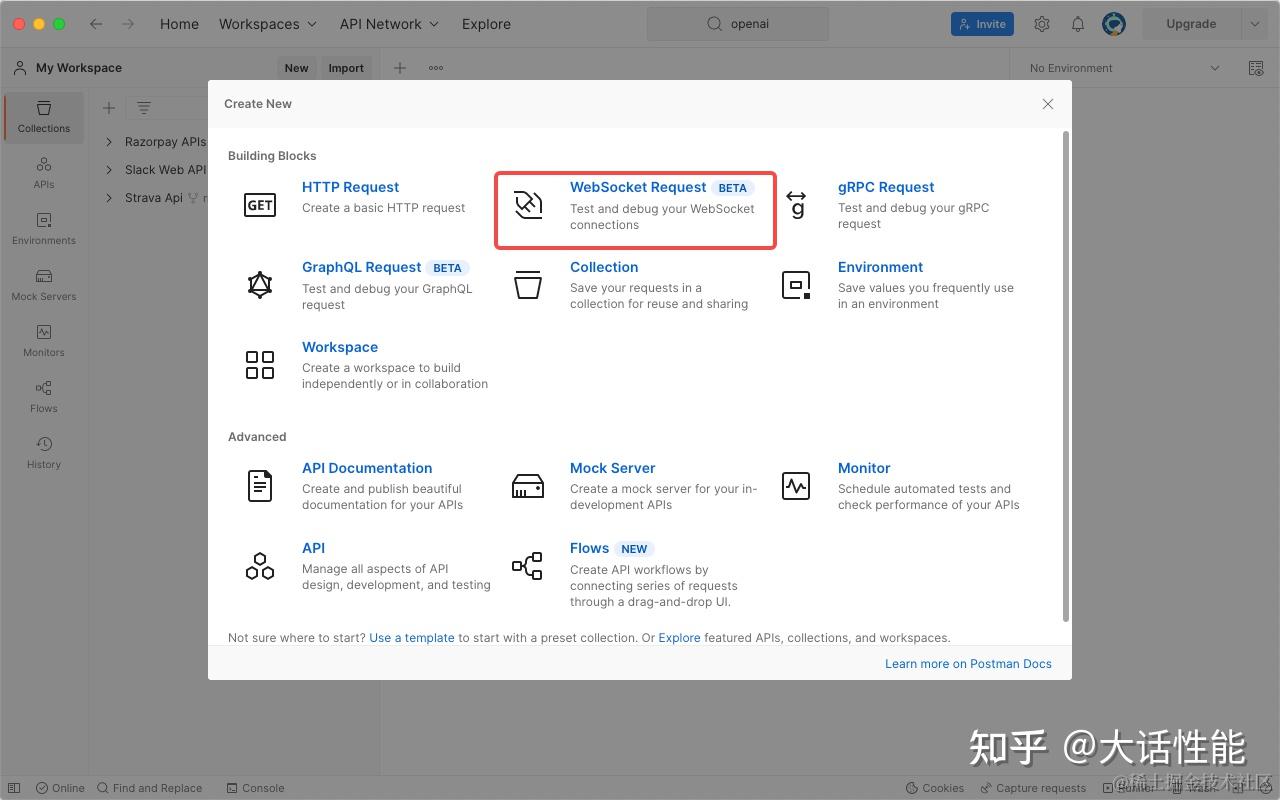Open the Environments sidebar icon
The image size is (1280, 800).
pyautogui.click(x=43, y=229)
